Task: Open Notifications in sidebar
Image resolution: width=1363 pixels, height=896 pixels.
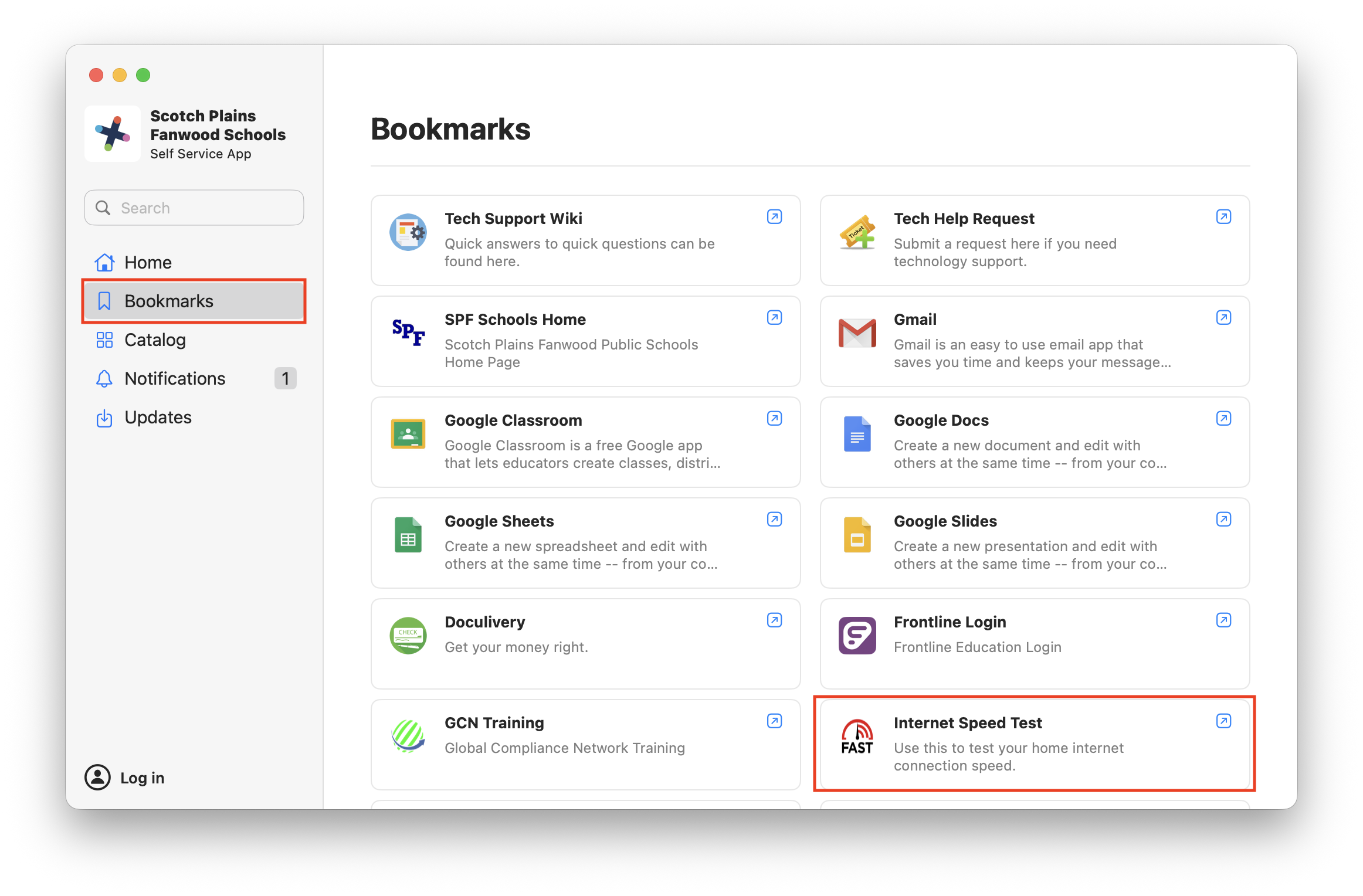Action: (175, 378)
